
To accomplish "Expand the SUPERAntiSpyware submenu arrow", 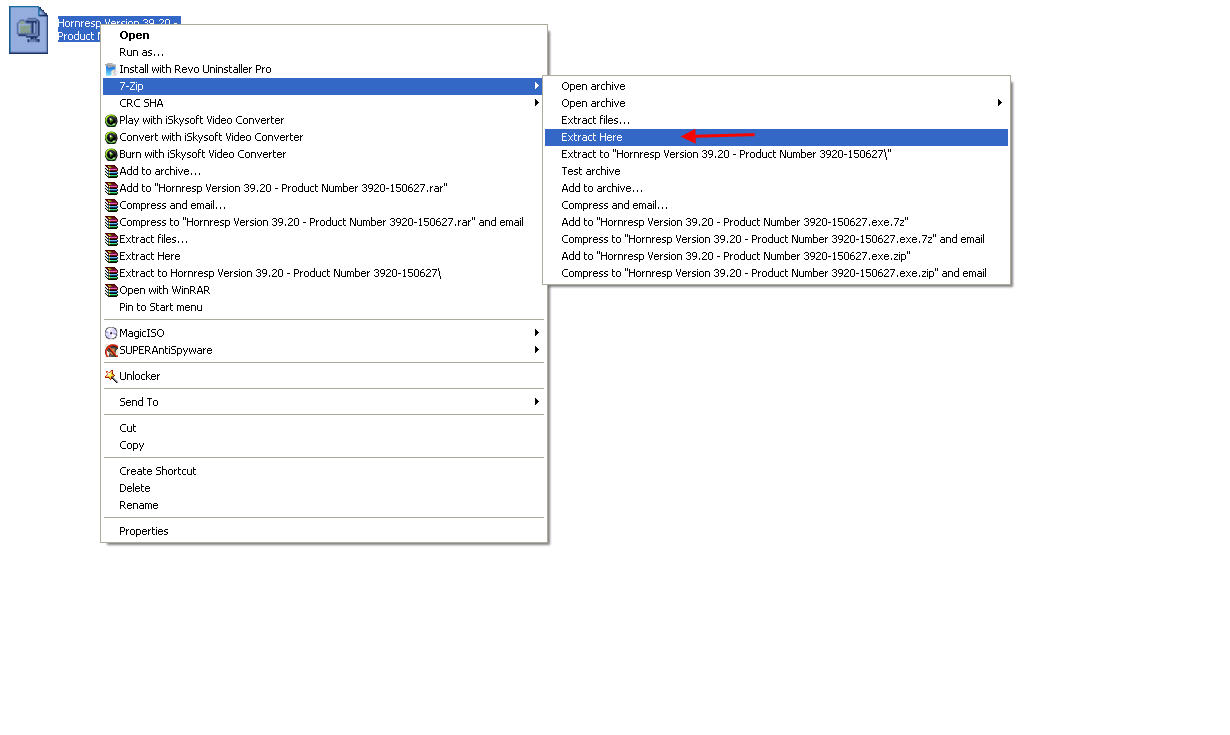I will click(x=537, y=350).
